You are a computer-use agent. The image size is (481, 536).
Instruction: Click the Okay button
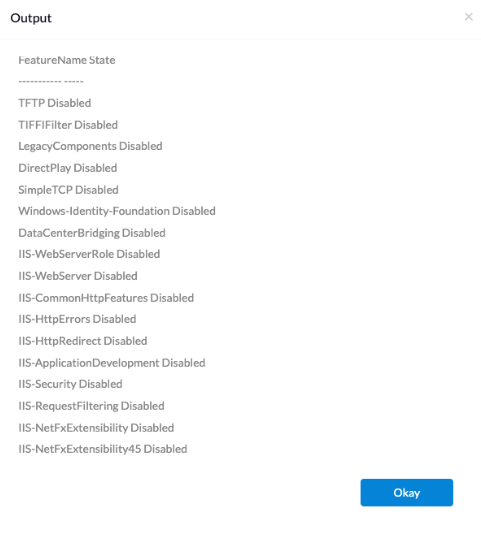[406, 493]
